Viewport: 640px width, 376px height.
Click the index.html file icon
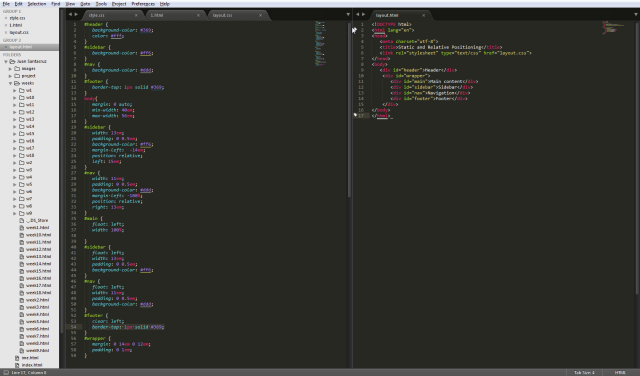(17, 365)
